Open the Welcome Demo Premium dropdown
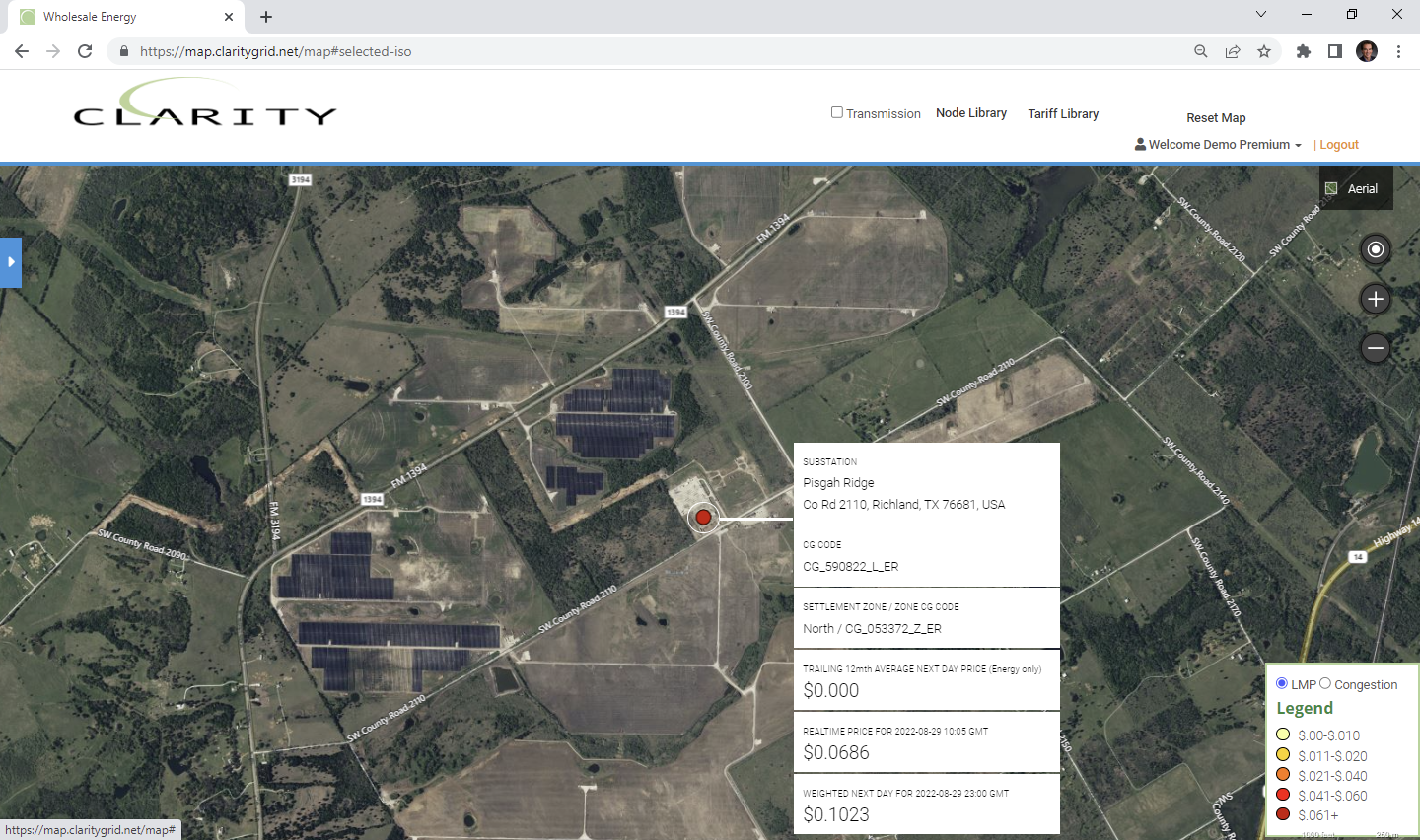 (1219, 145)
